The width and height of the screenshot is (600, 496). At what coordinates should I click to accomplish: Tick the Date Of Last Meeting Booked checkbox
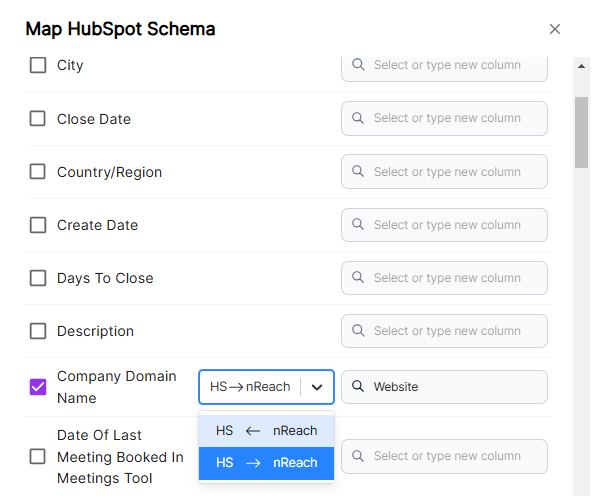(x=38, y=456)
